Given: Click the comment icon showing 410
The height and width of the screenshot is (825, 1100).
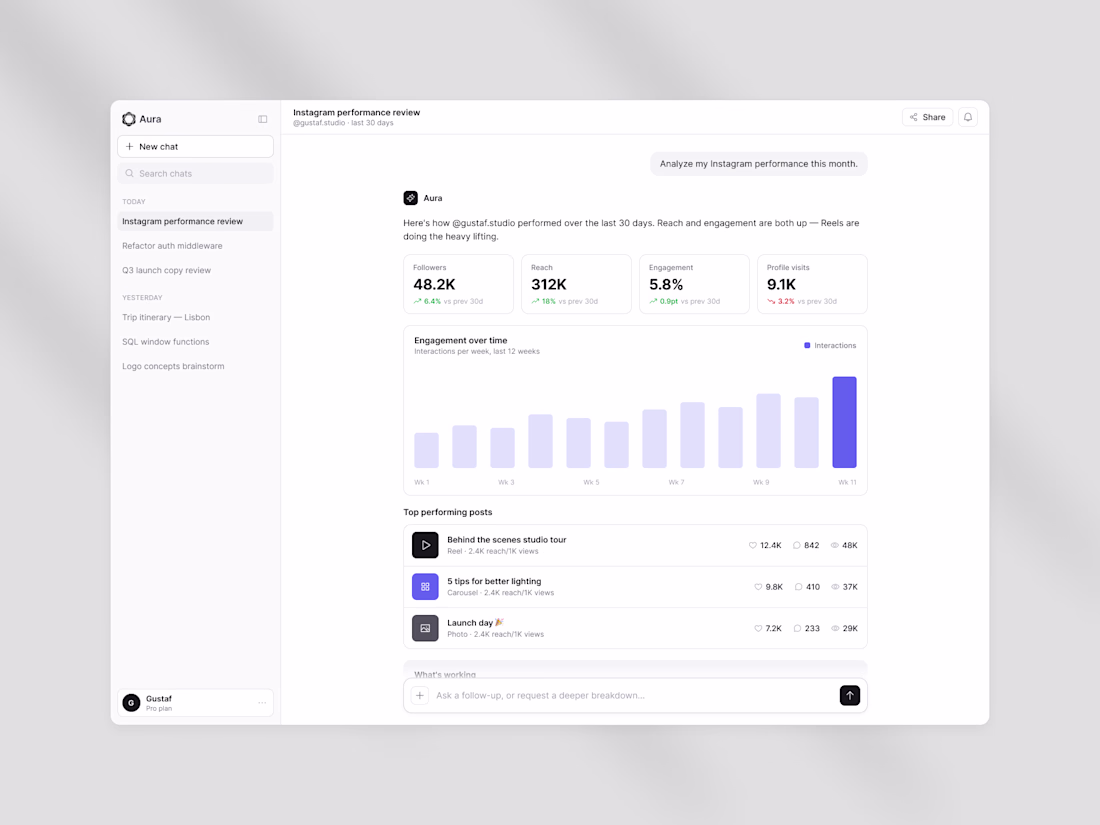Looking at the screenshot, I should tap(798, 587).
